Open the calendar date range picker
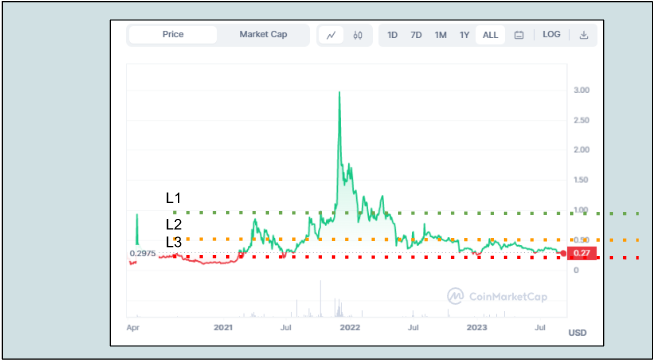657x361 pixels. 519,35
